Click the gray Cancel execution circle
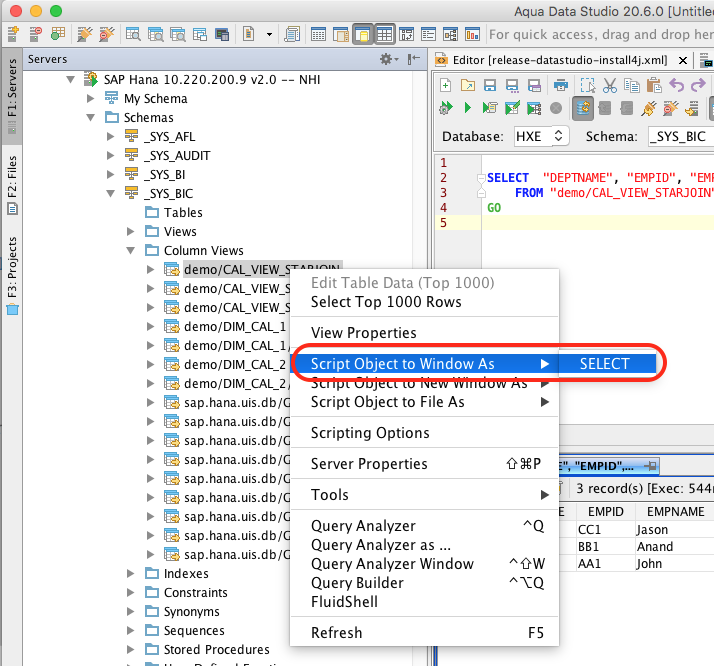This screenshot has width=714, height=666. [556, 108]
